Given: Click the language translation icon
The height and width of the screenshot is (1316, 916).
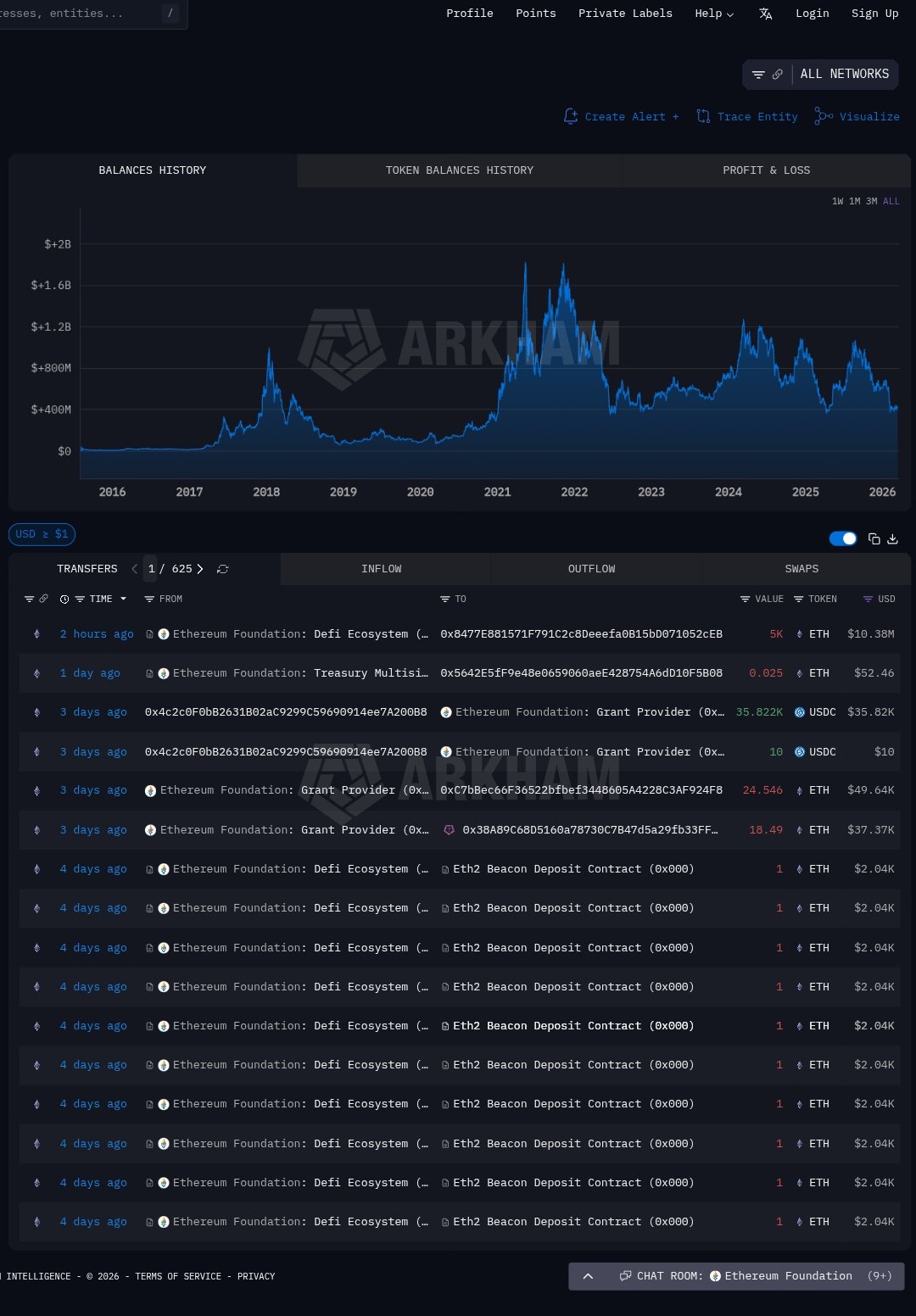Looking at the screenshot, I should tap(765, 14).
